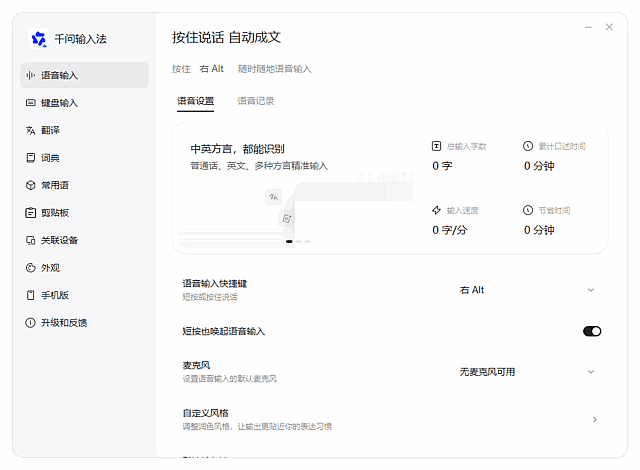Click the 按住说话 自动成文 page title
640x470 pixels.
pos(227,38)
